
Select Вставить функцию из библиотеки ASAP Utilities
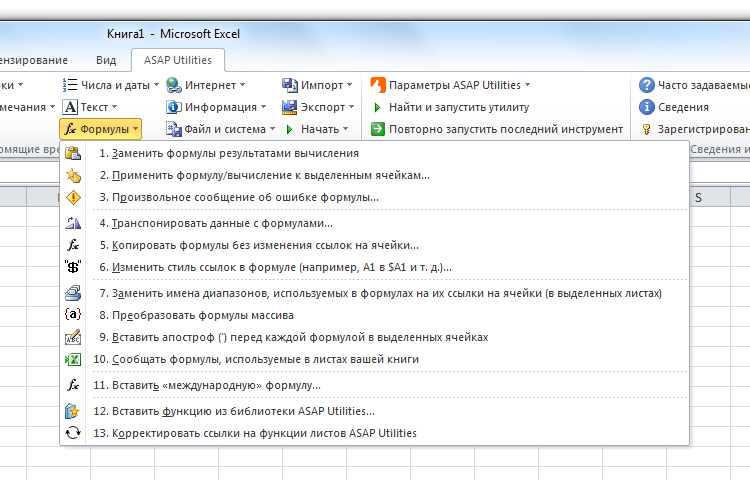point(375,411)
